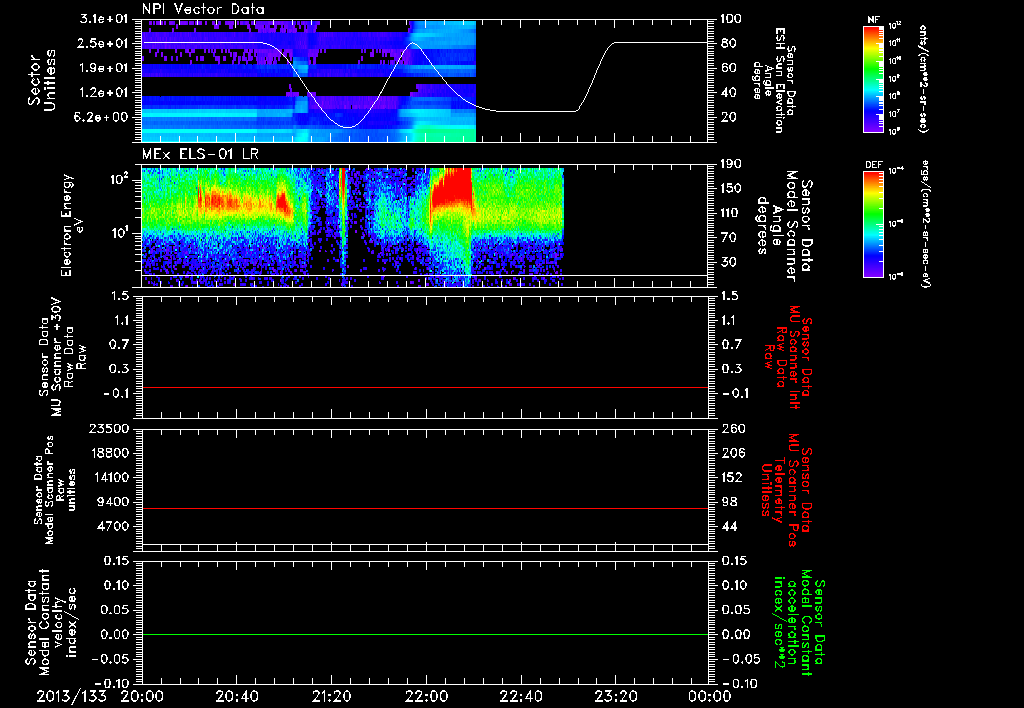Click the 23500 scanner position tick label

(x=110, y=429)
